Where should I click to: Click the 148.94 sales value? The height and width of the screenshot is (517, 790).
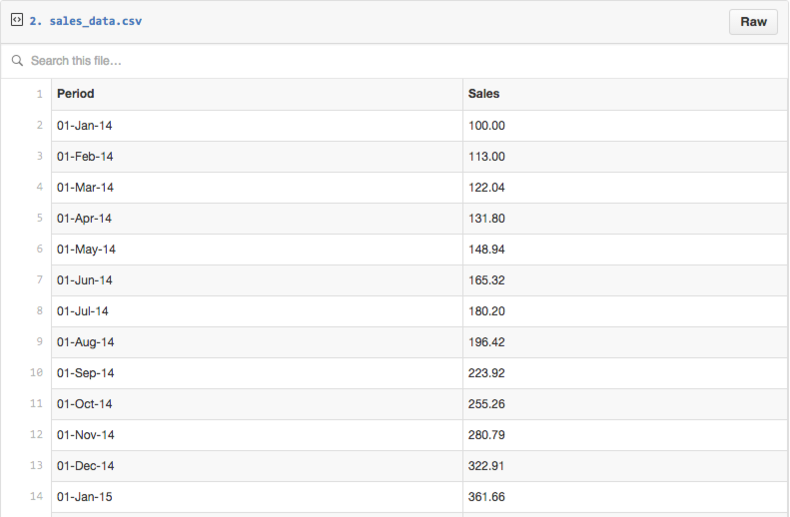[487, 249]
